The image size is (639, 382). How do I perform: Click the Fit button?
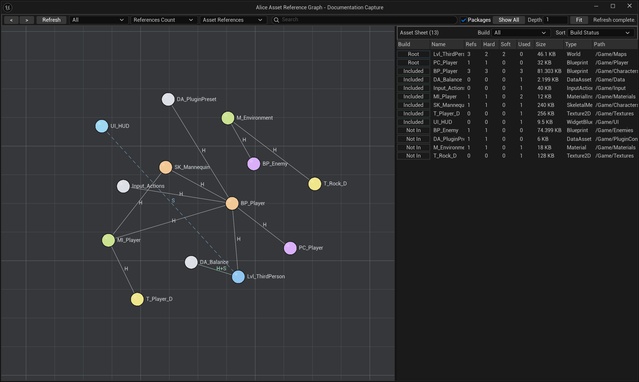(x=579, y=20)
